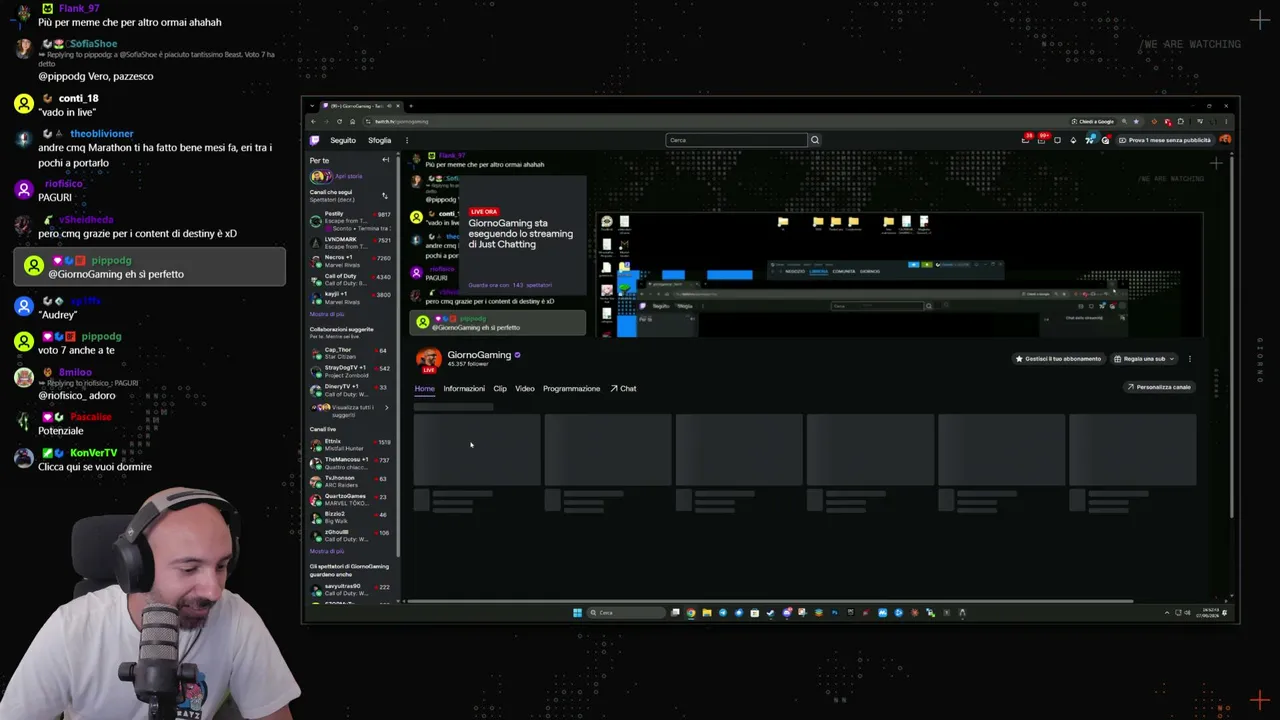1280x720 pixels.
Task: Open the Sfoglia menu item
Action: 380,140
